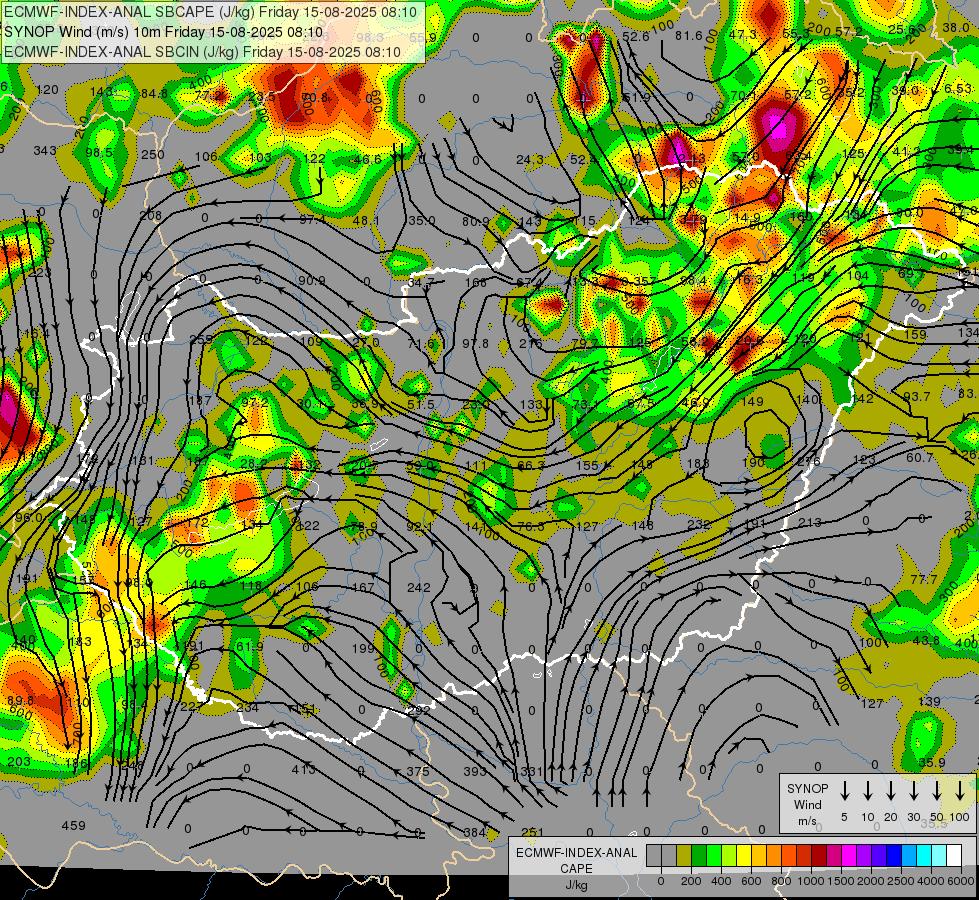Click the map value '343'
This screenshot has width=979, height=900.
[x=45, y=151]
